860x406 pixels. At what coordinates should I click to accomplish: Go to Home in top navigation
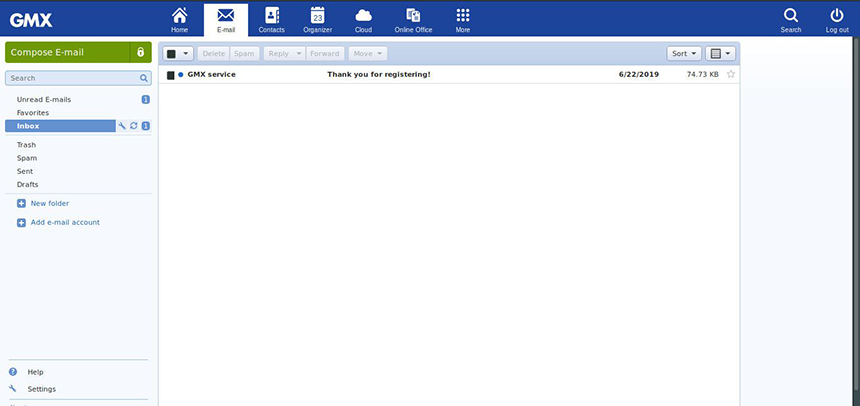click(x=179, y=20)
